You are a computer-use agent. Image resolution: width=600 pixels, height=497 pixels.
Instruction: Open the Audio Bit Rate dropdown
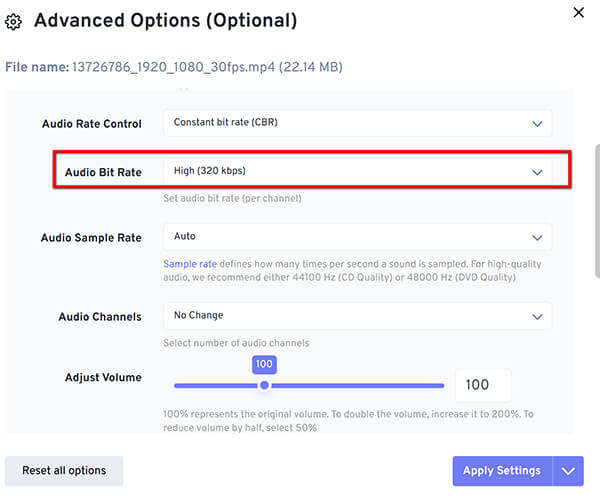[x=357, y=171]
